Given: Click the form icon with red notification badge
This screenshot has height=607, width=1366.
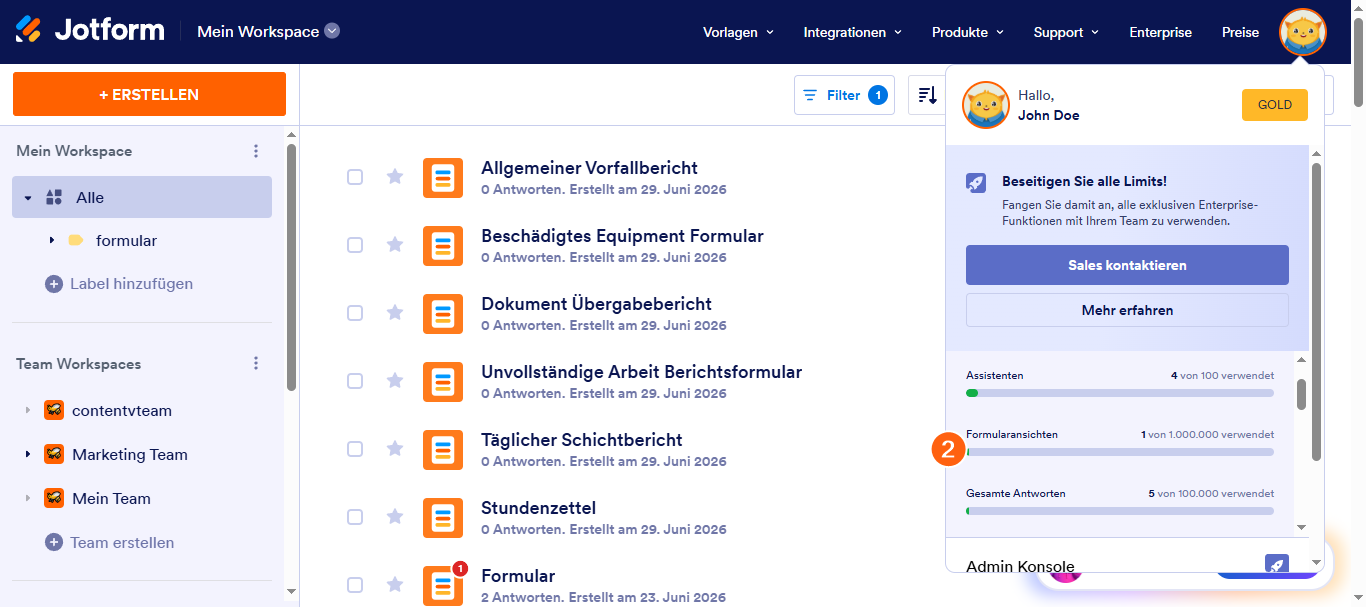Looking at the screenshot, I should coord(443,586).
